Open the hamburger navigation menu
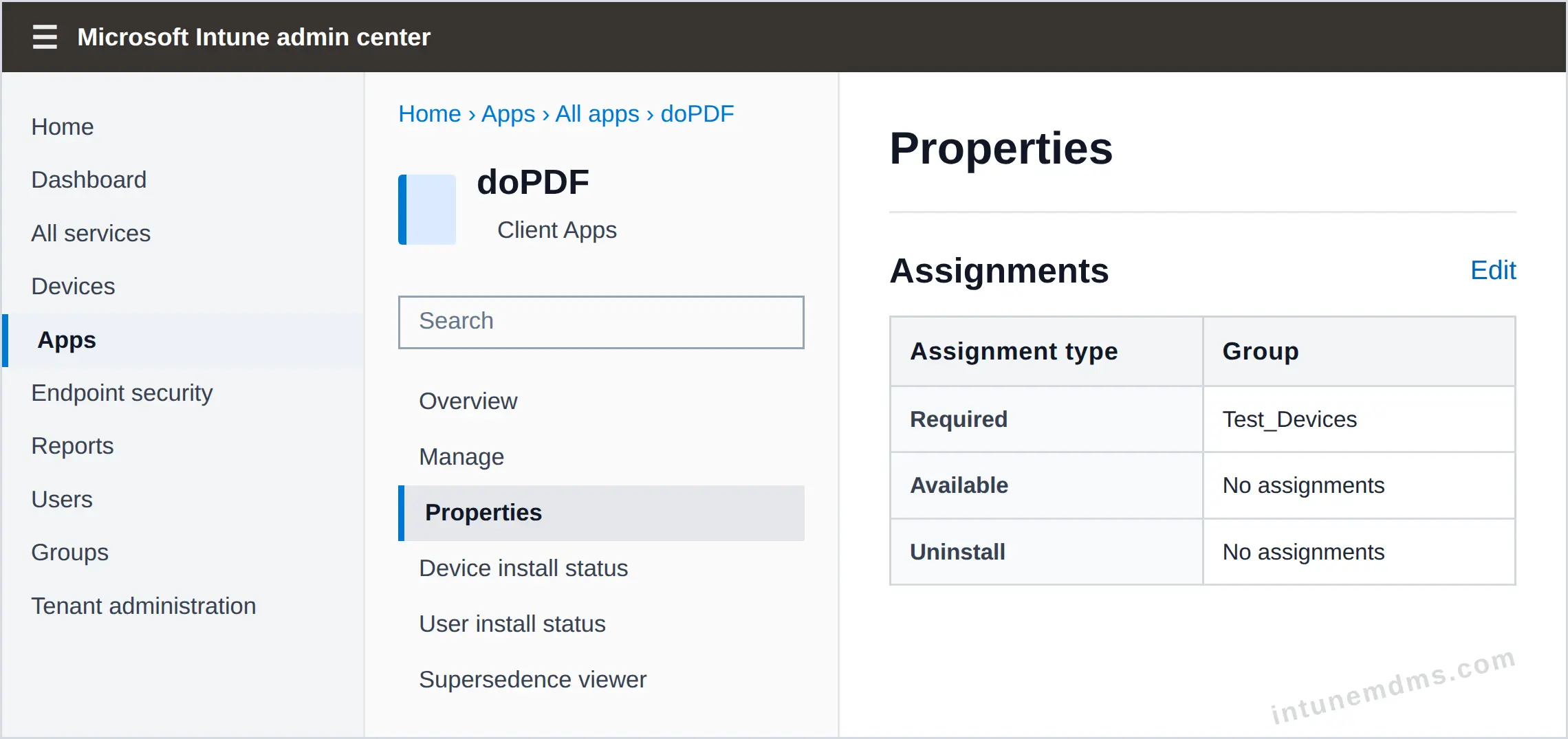The height and width of the screenshot is (739, 1568). [x=45, y=36]
